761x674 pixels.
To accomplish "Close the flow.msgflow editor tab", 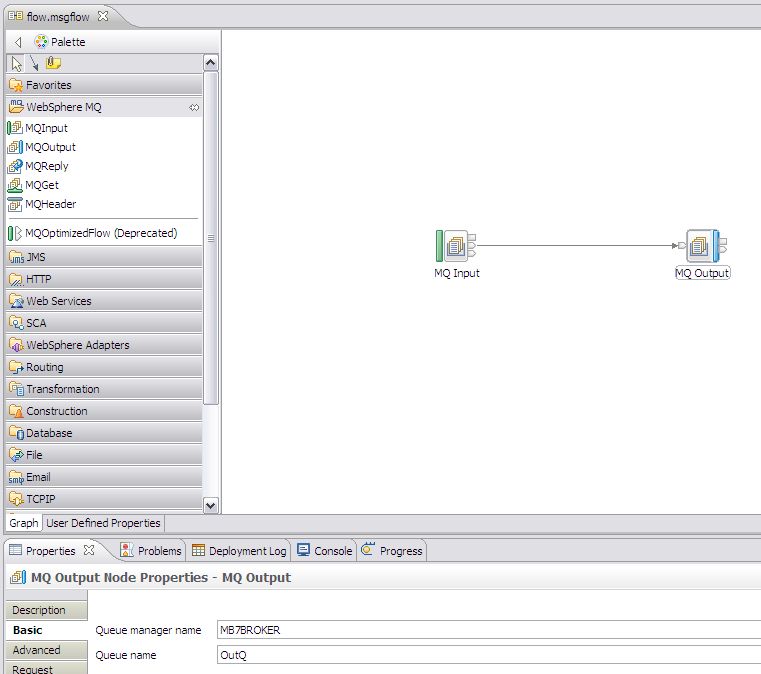I will [102, 16].
